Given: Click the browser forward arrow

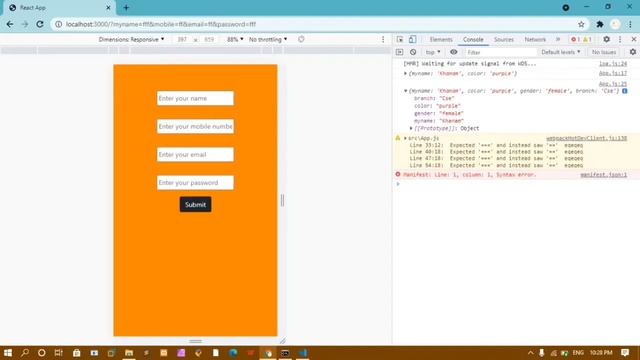Looking at the screenshot, I should click(x=25, y=24).
